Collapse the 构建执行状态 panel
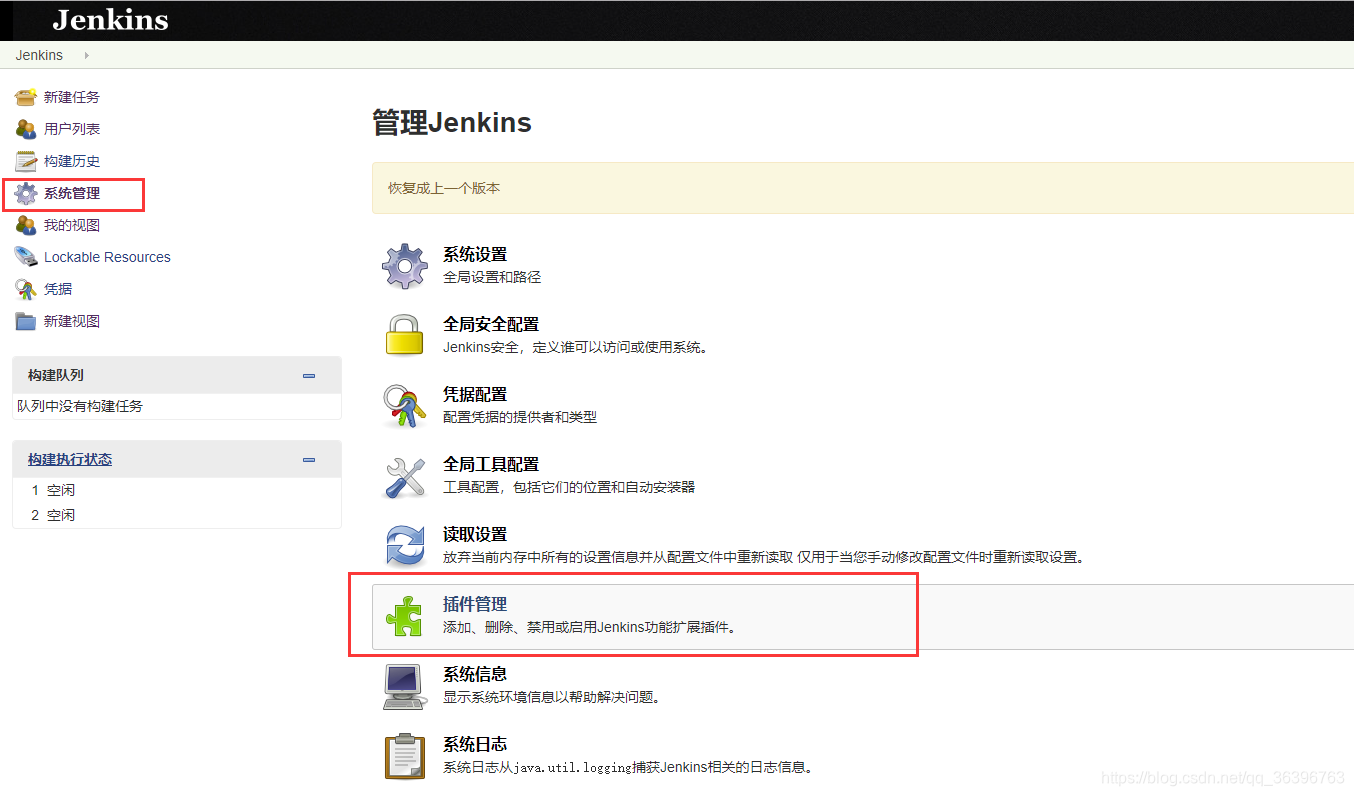 point(309,460)
